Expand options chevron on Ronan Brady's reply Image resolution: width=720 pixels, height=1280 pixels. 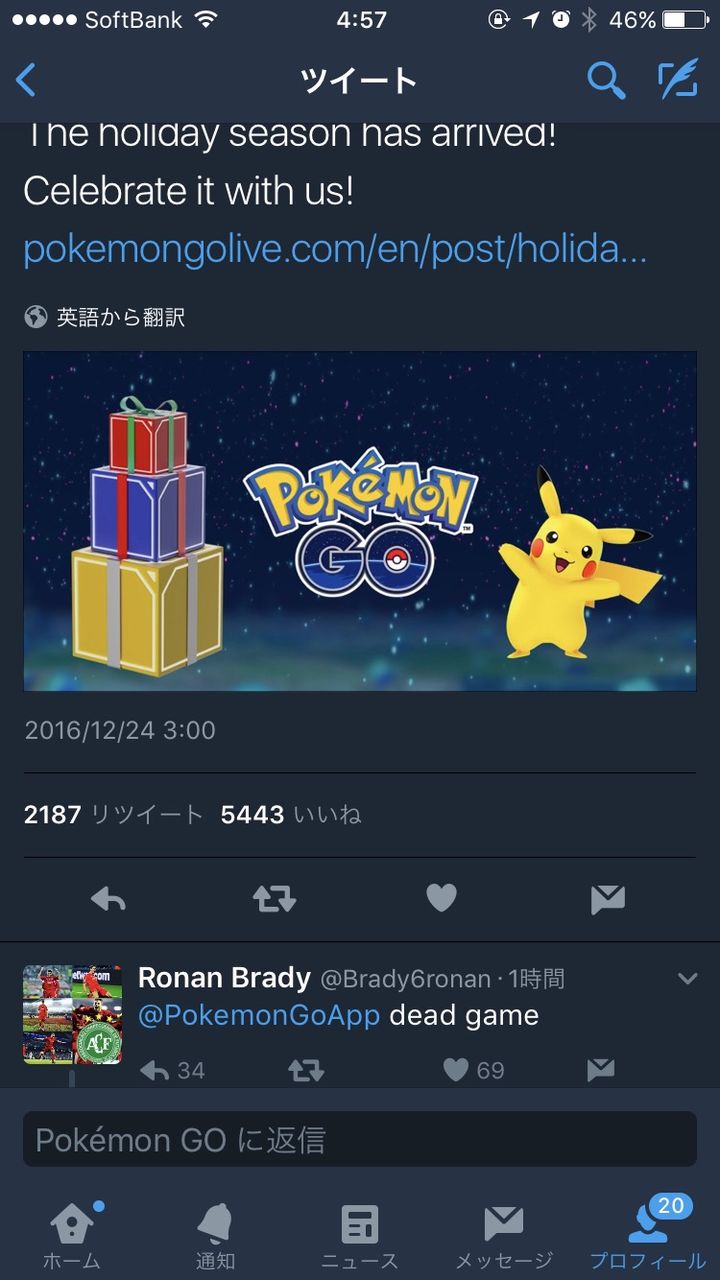pos(687,978)
